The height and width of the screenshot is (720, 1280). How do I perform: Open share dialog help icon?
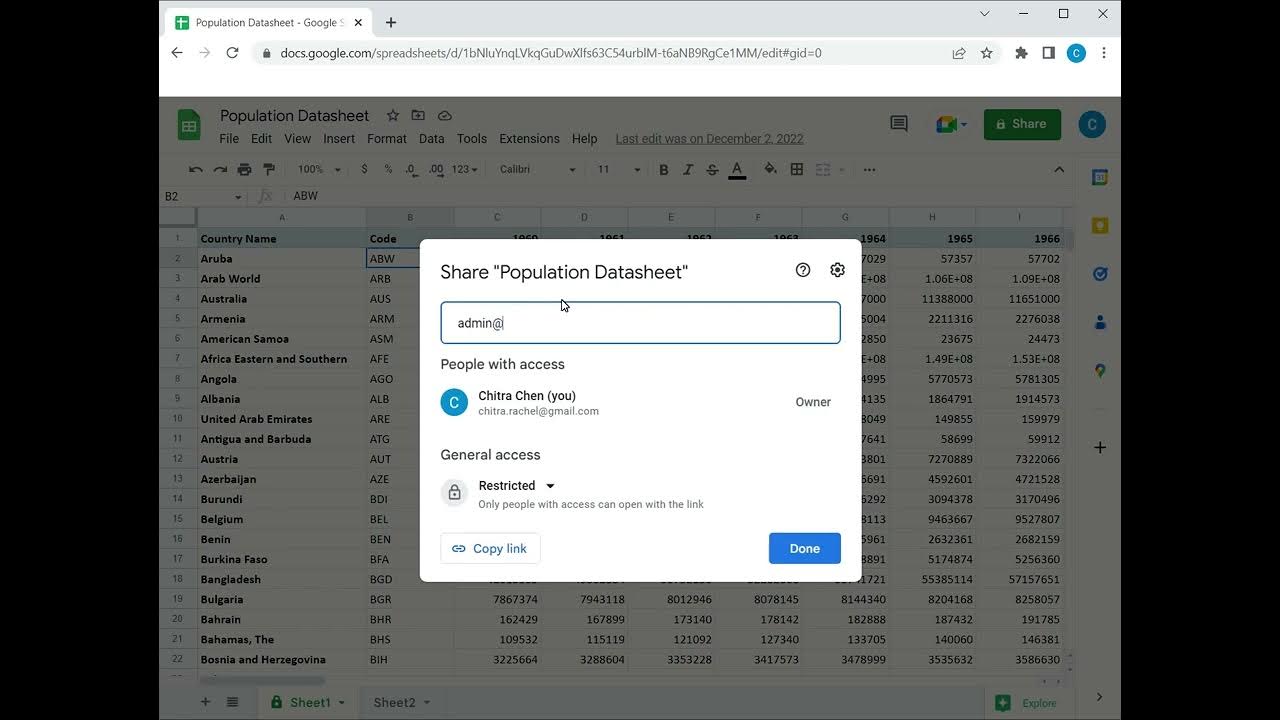tap(803, 270)
